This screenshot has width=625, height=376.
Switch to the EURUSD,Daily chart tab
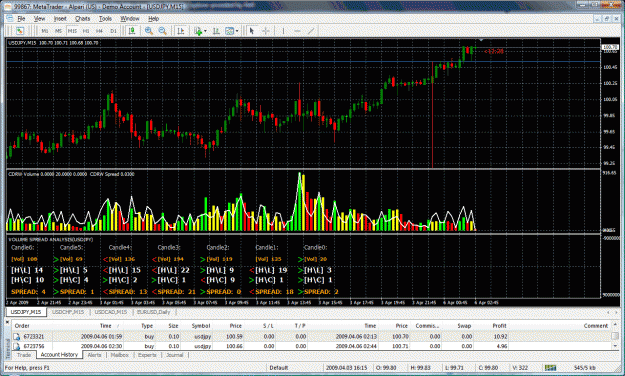pyautogui.click(x=153, y=312)
